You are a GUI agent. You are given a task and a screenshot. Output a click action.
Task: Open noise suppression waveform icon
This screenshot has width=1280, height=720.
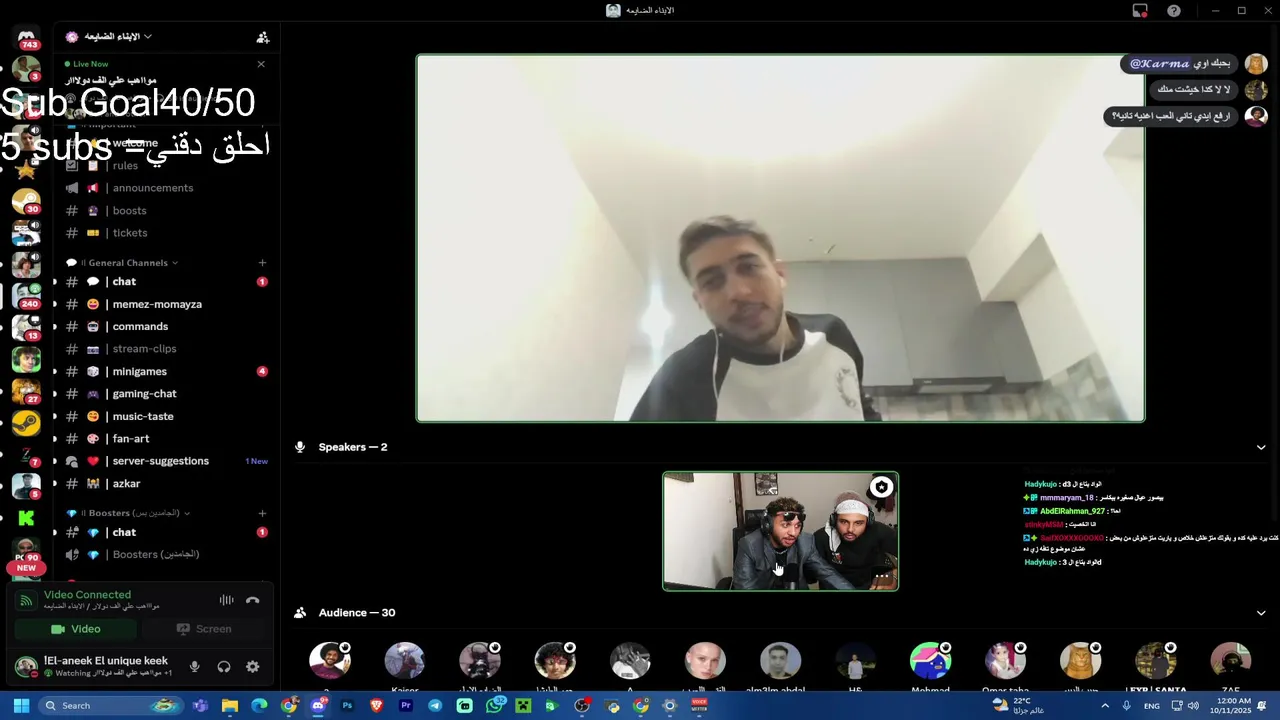227,600
